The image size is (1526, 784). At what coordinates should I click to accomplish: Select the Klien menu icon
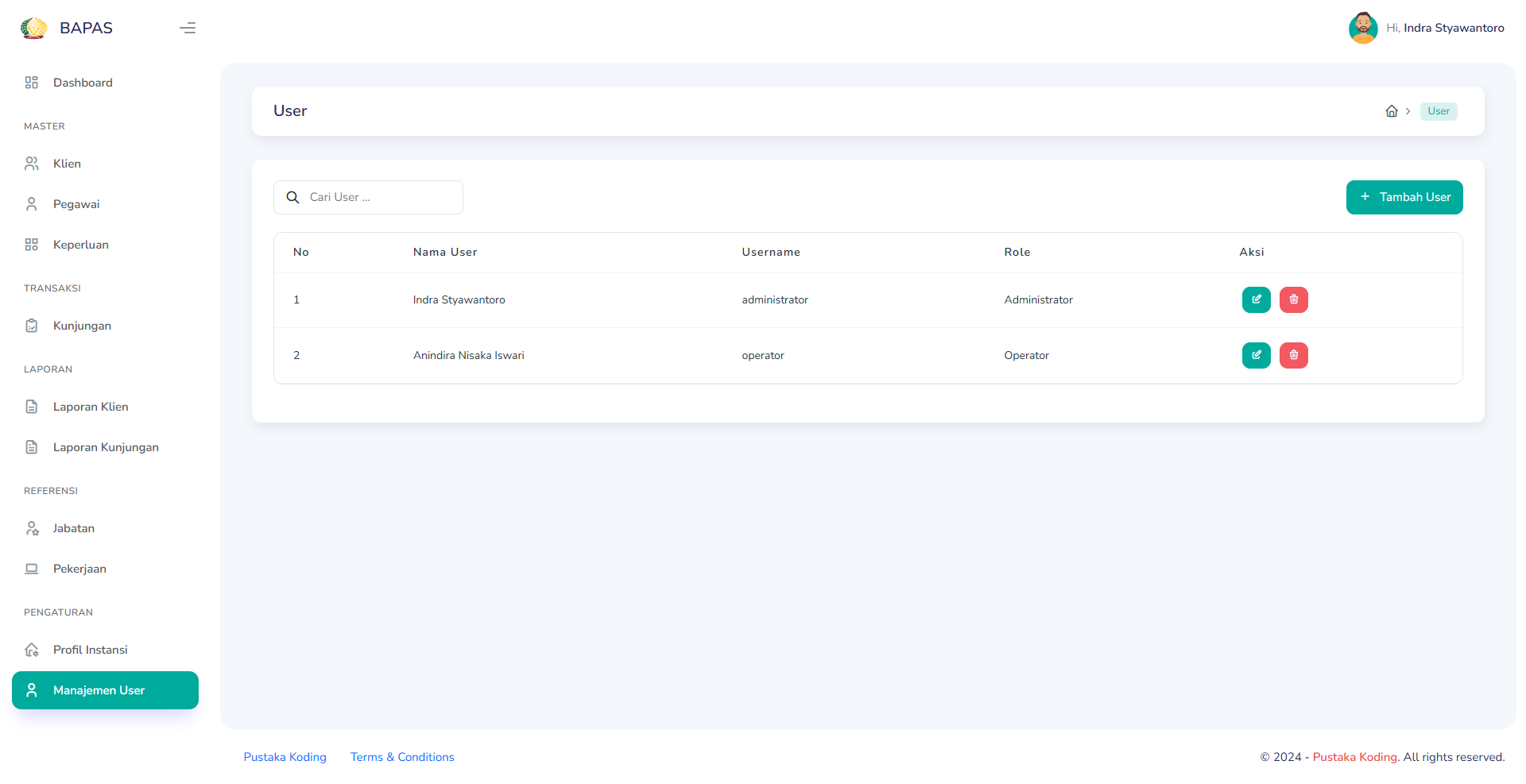point(32,163)
